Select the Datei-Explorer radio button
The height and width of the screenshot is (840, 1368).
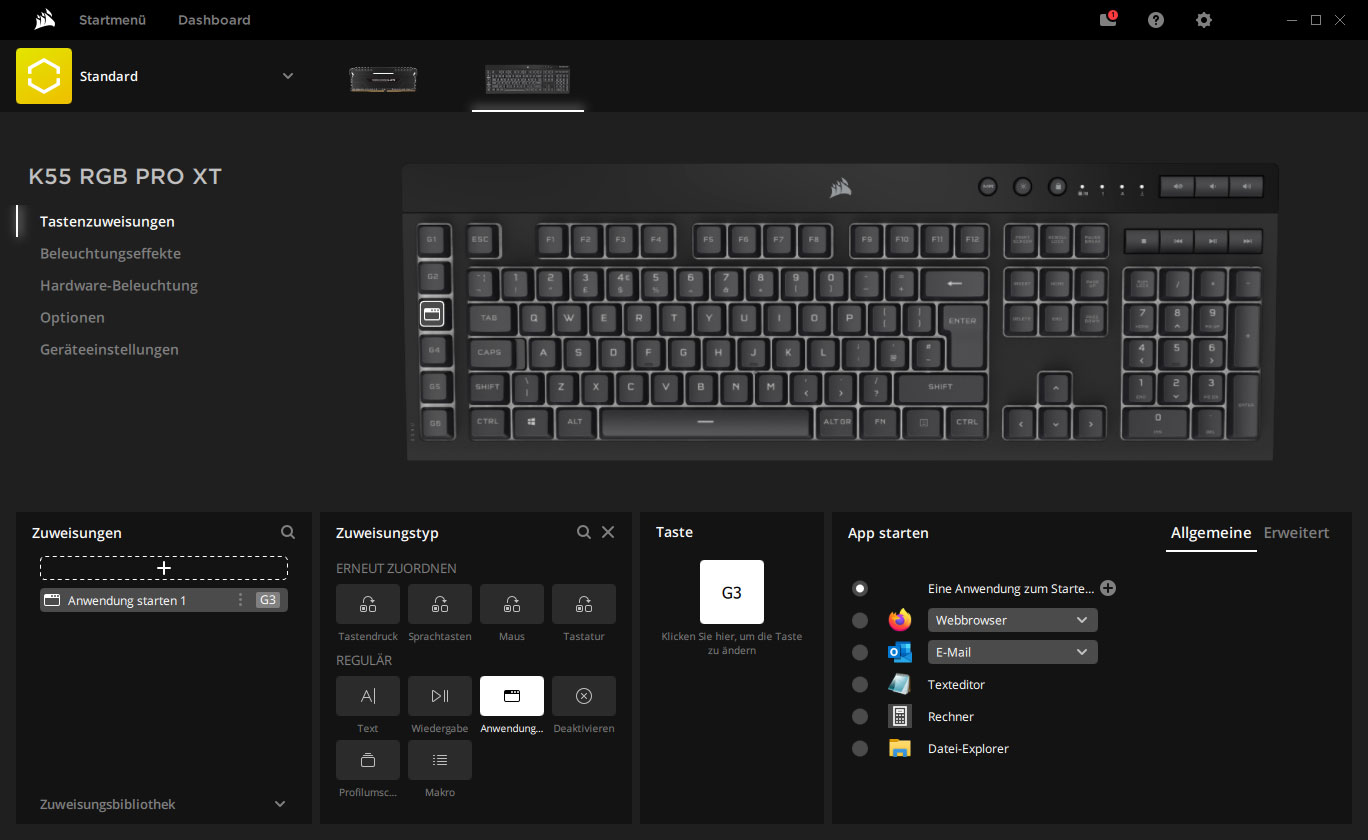860,748
